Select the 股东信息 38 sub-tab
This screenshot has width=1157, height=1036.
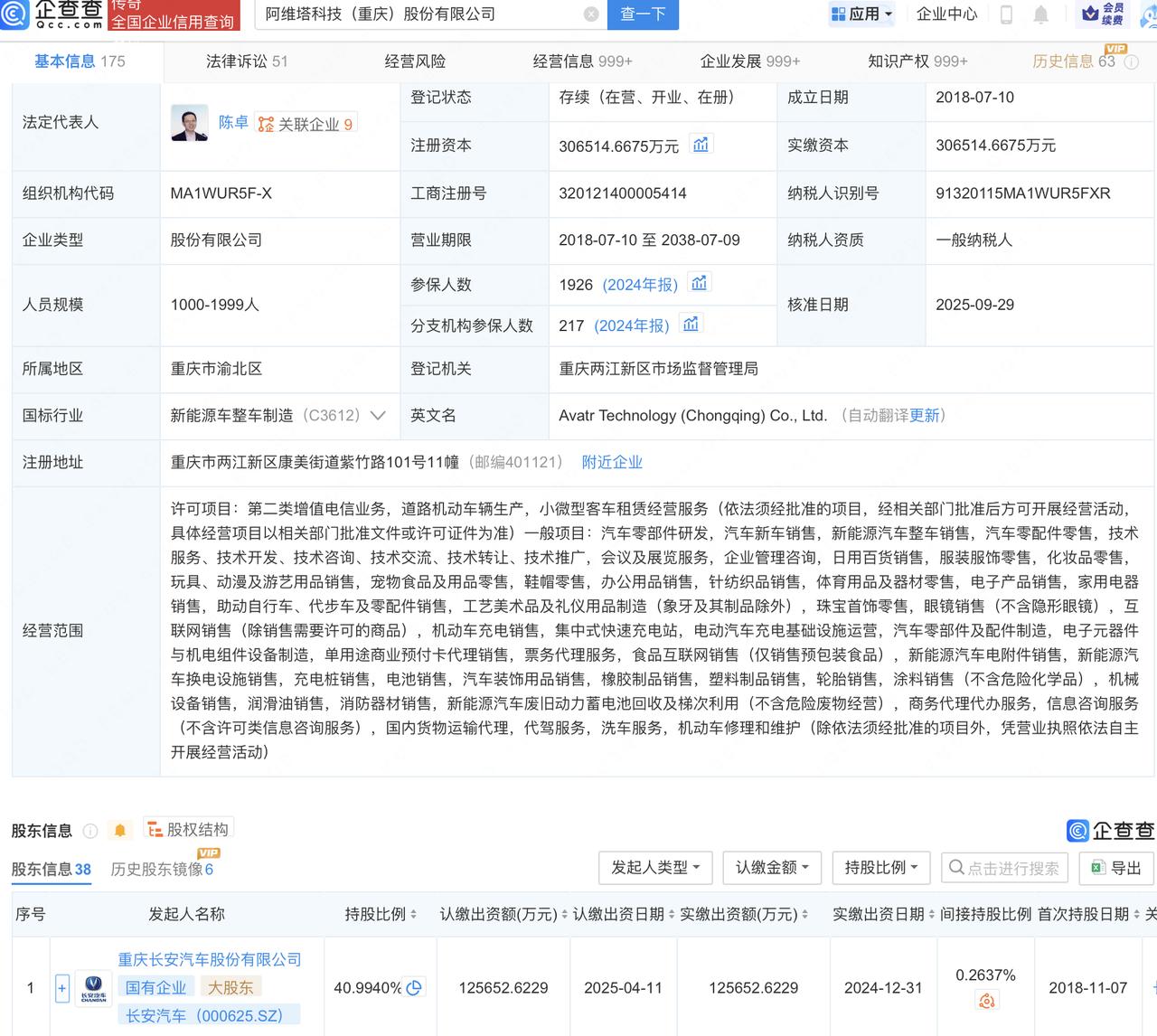(x=52, y=870)
